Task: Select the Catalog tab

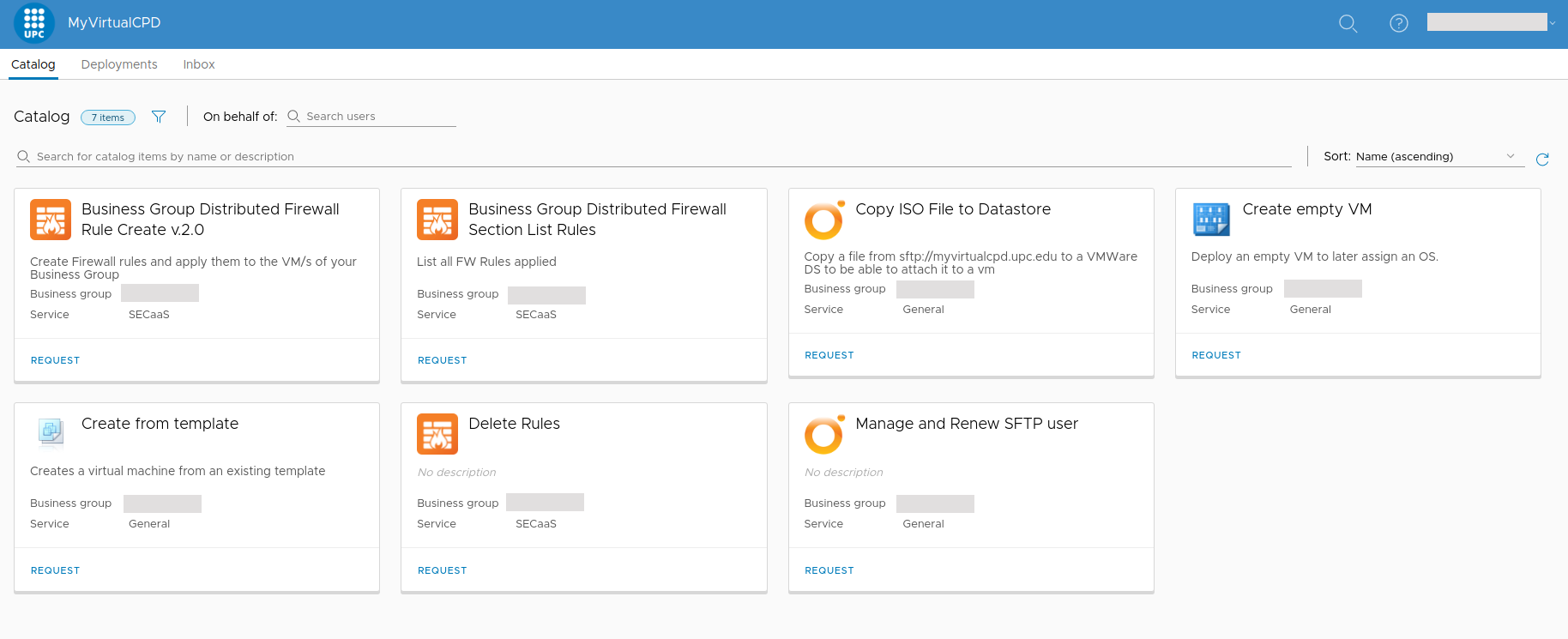Action: click(x=33, y=64)
